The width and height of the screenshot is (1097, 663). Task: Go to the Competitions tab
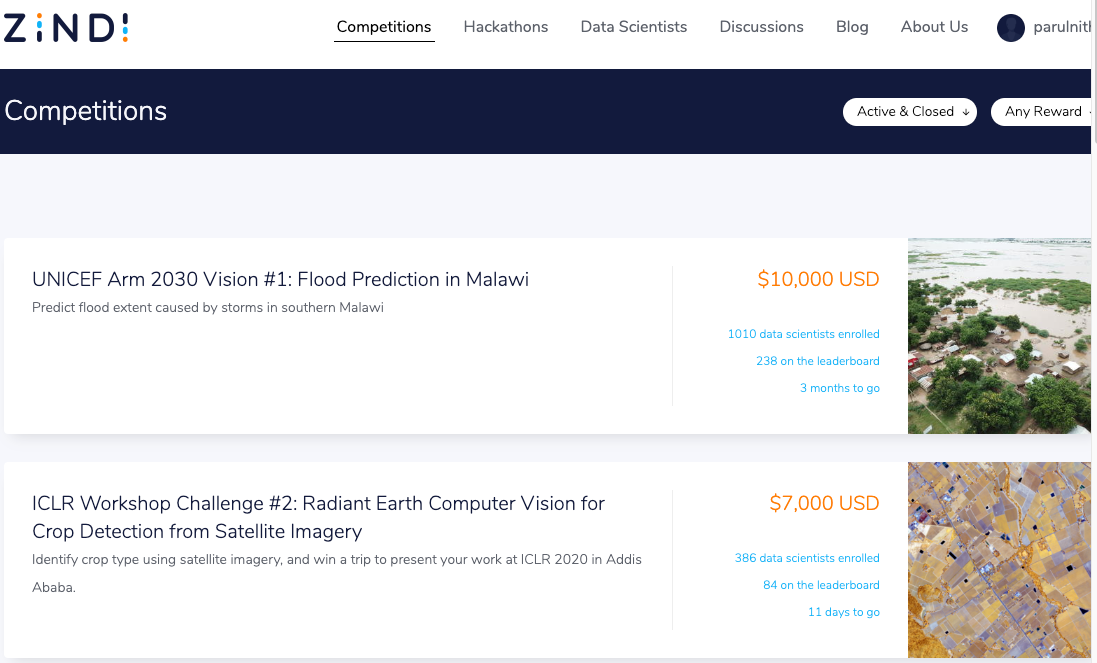pos(384,27)
